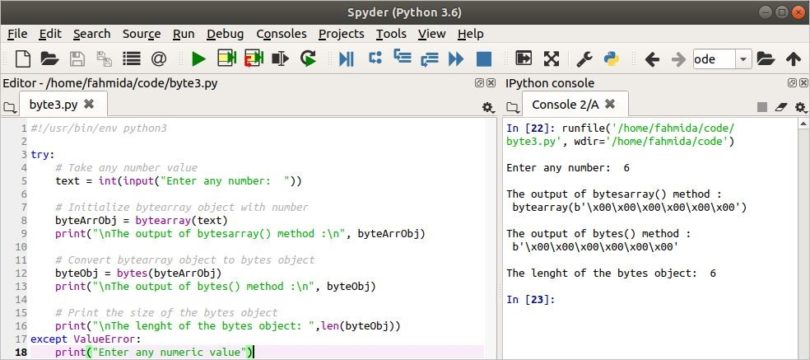This screenshot has height=360, width=810.
Task: Go back with the left arrow icon
Action: pos(652,59)
